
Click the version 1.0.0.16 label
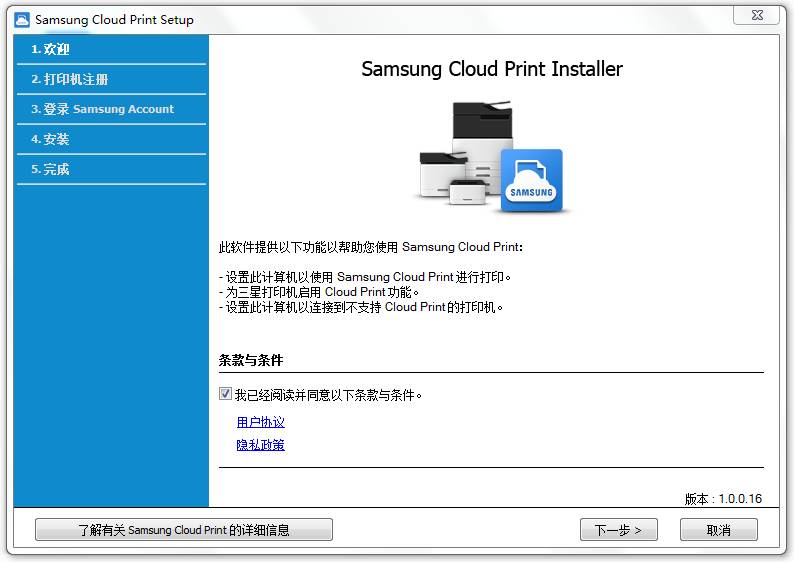point(723,499)
